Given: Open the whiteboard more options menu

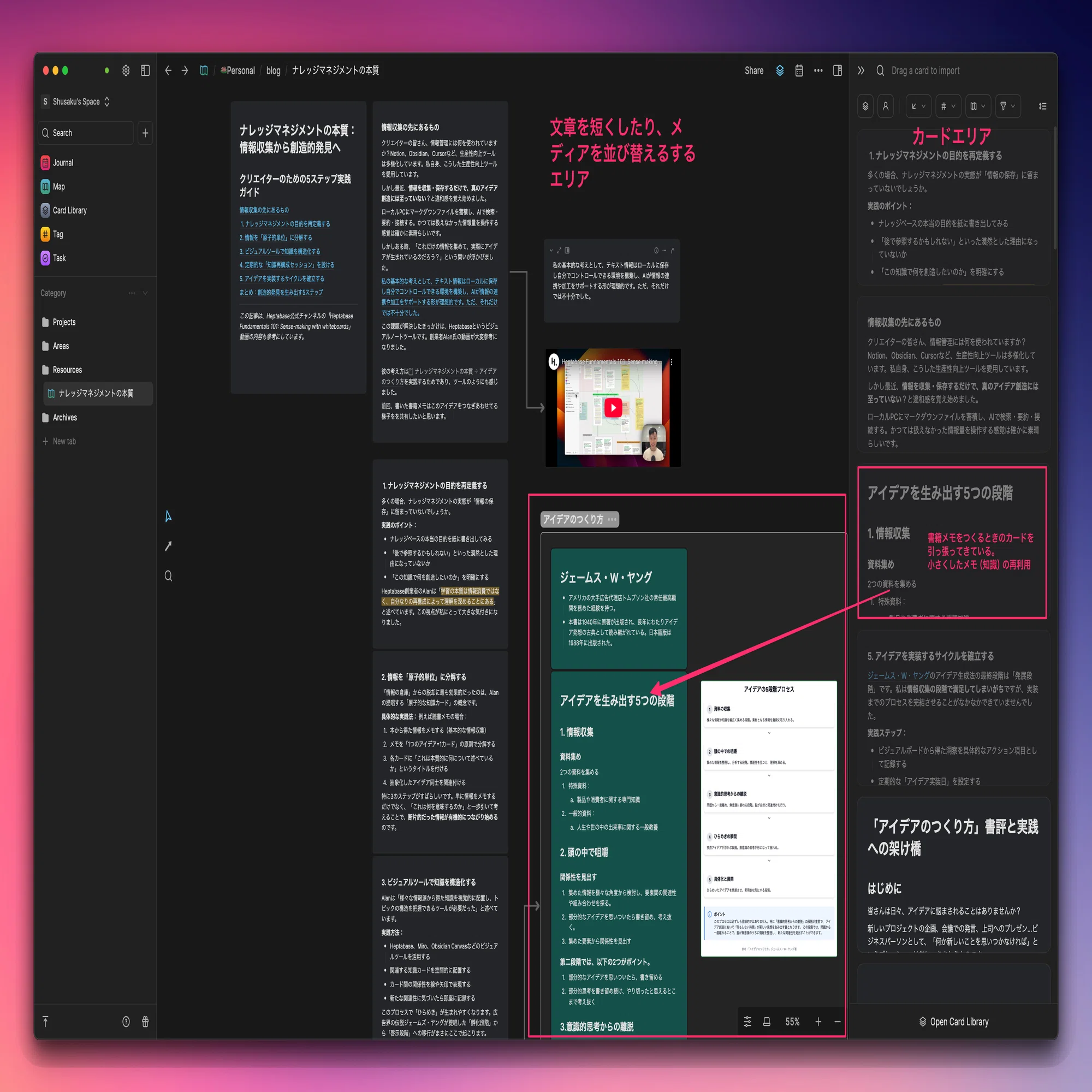Looking at the screenshot, I should pyautogui.click(x=818, y=70).
